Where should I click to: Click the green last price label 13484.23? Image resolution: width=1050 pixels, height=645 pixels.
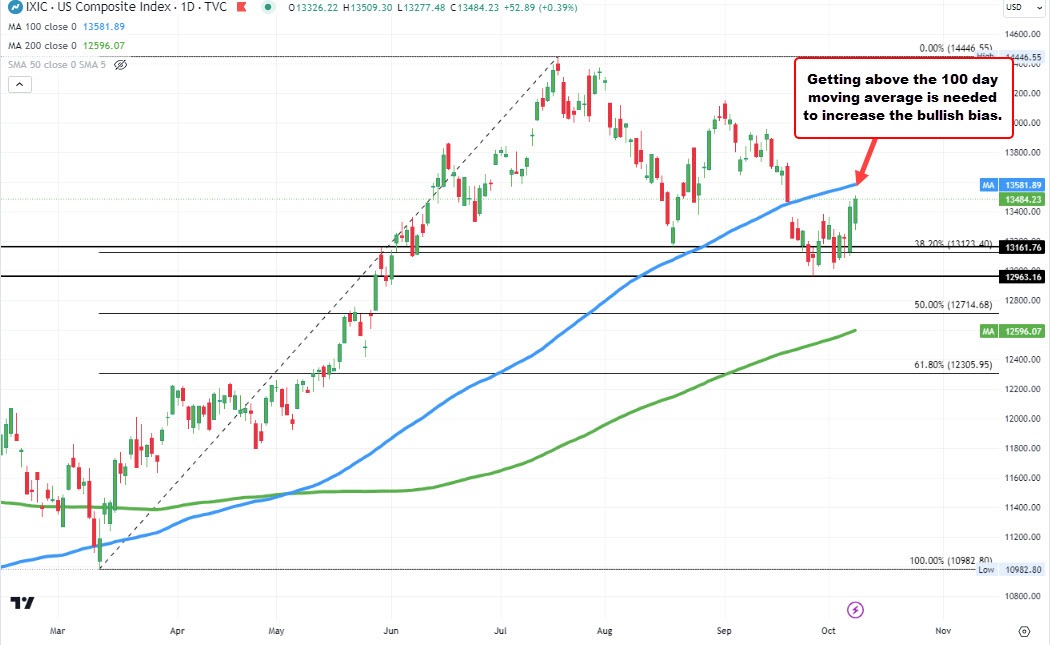(x=1023, y=200)
